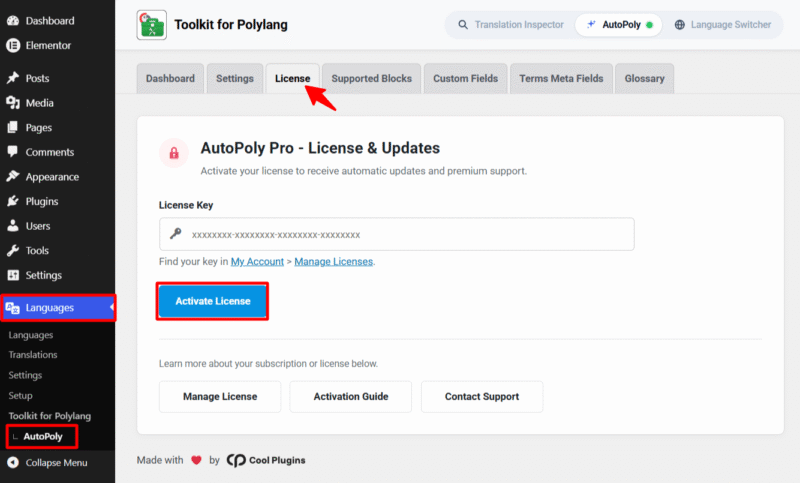Click the Activate License button

213,301
